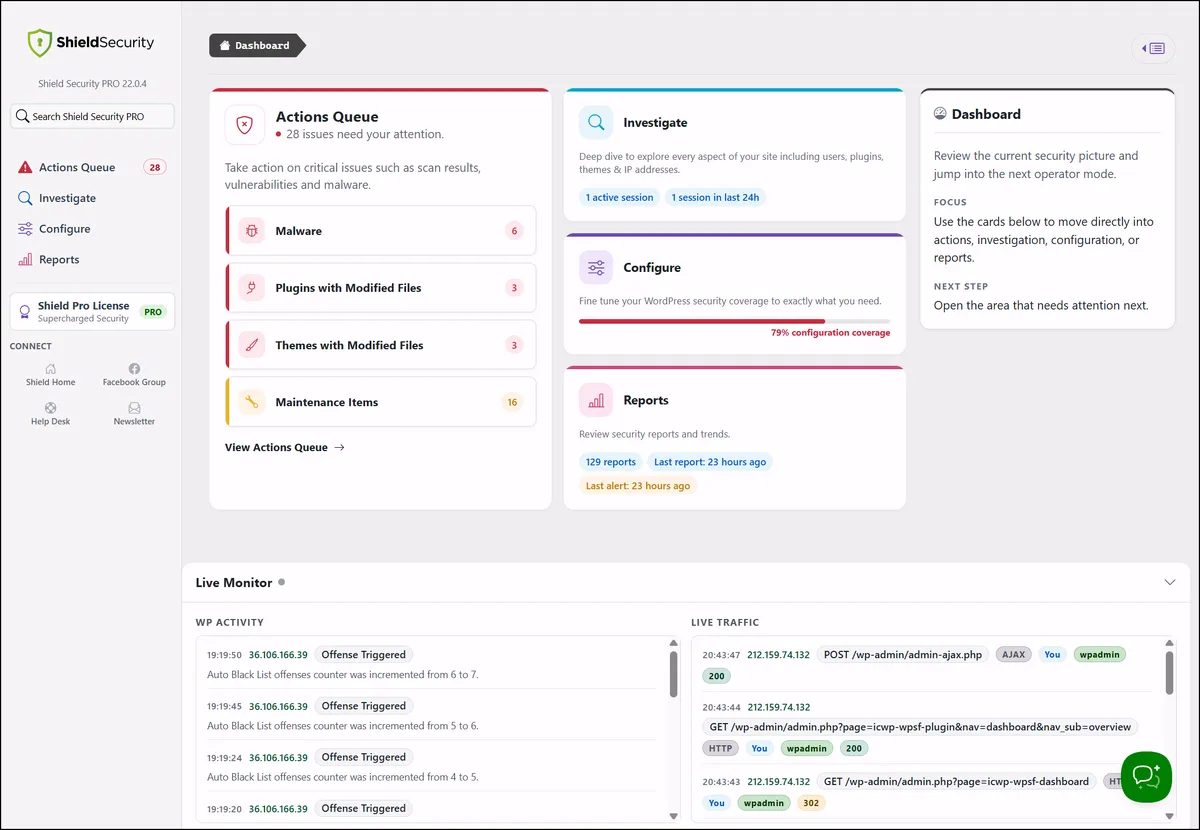The width and height of the screenshot is (1200, 830).
Task: Click the Maintenance Items count badge 16
Action: (x=512, y=402)
